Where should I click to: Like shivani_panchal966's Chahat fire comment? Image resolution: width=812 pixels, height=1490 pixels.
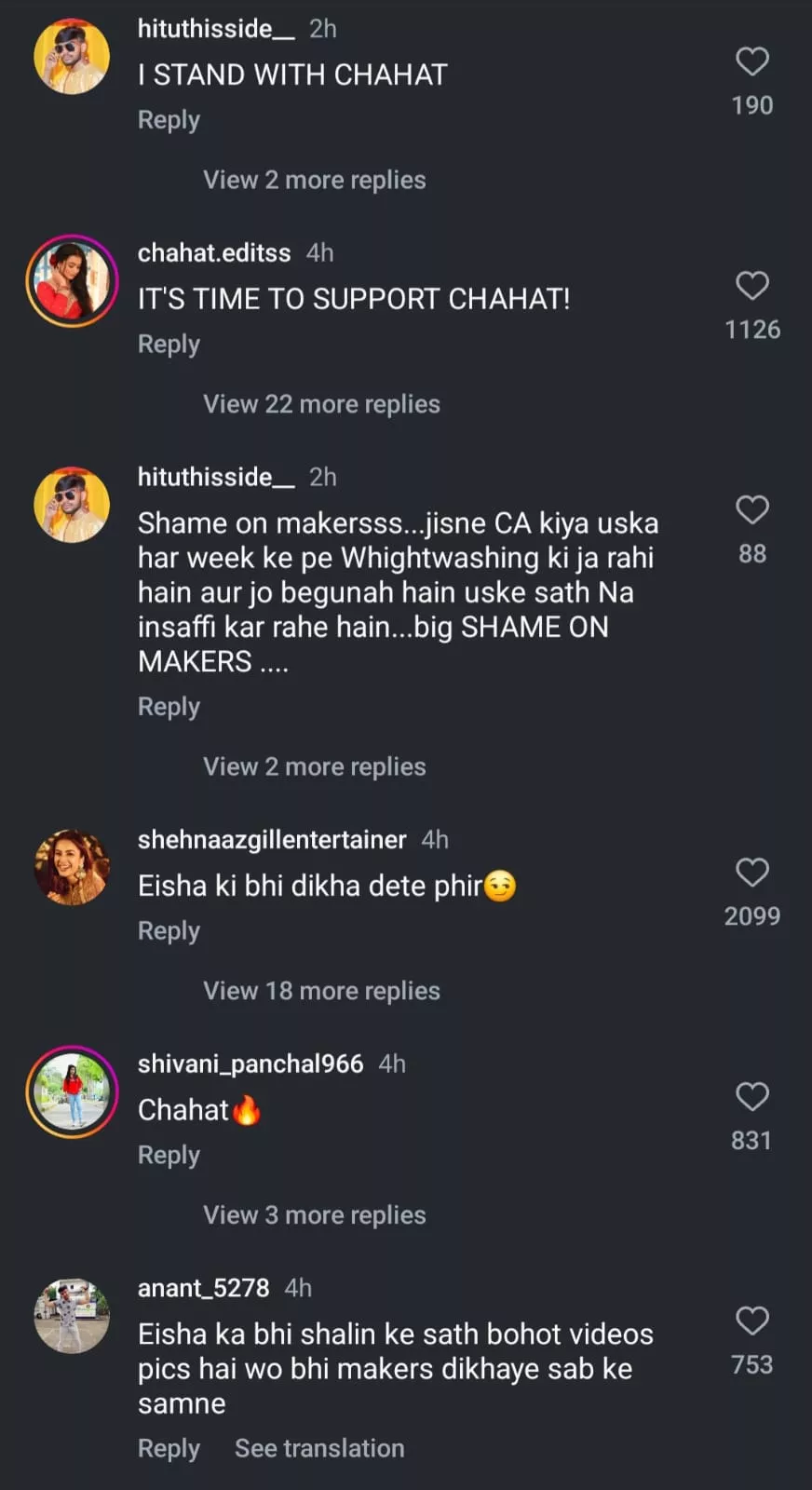coord(751,1097)
